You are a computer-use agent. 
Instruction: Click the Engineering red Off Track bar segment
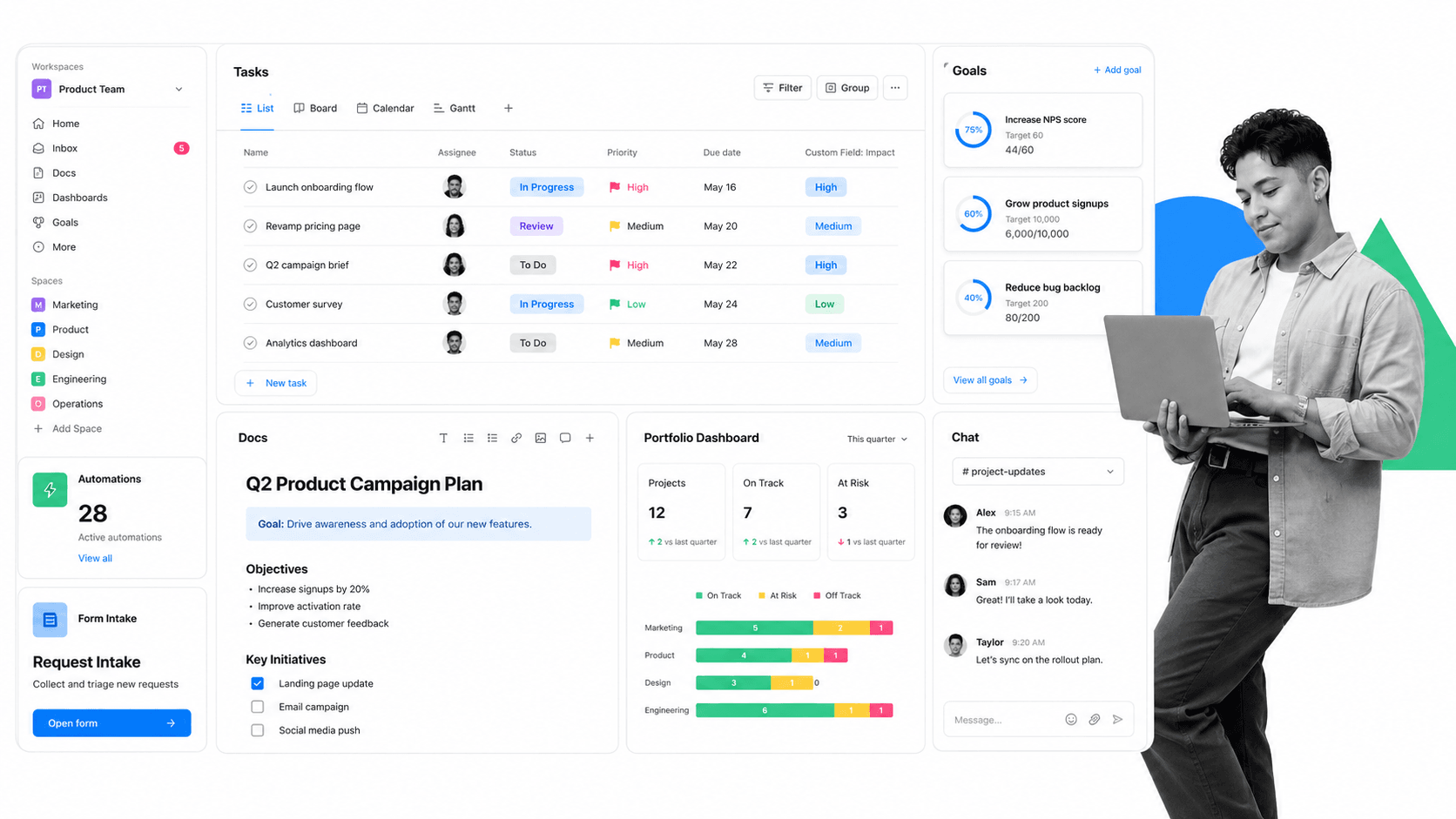[x=881, y=710]
